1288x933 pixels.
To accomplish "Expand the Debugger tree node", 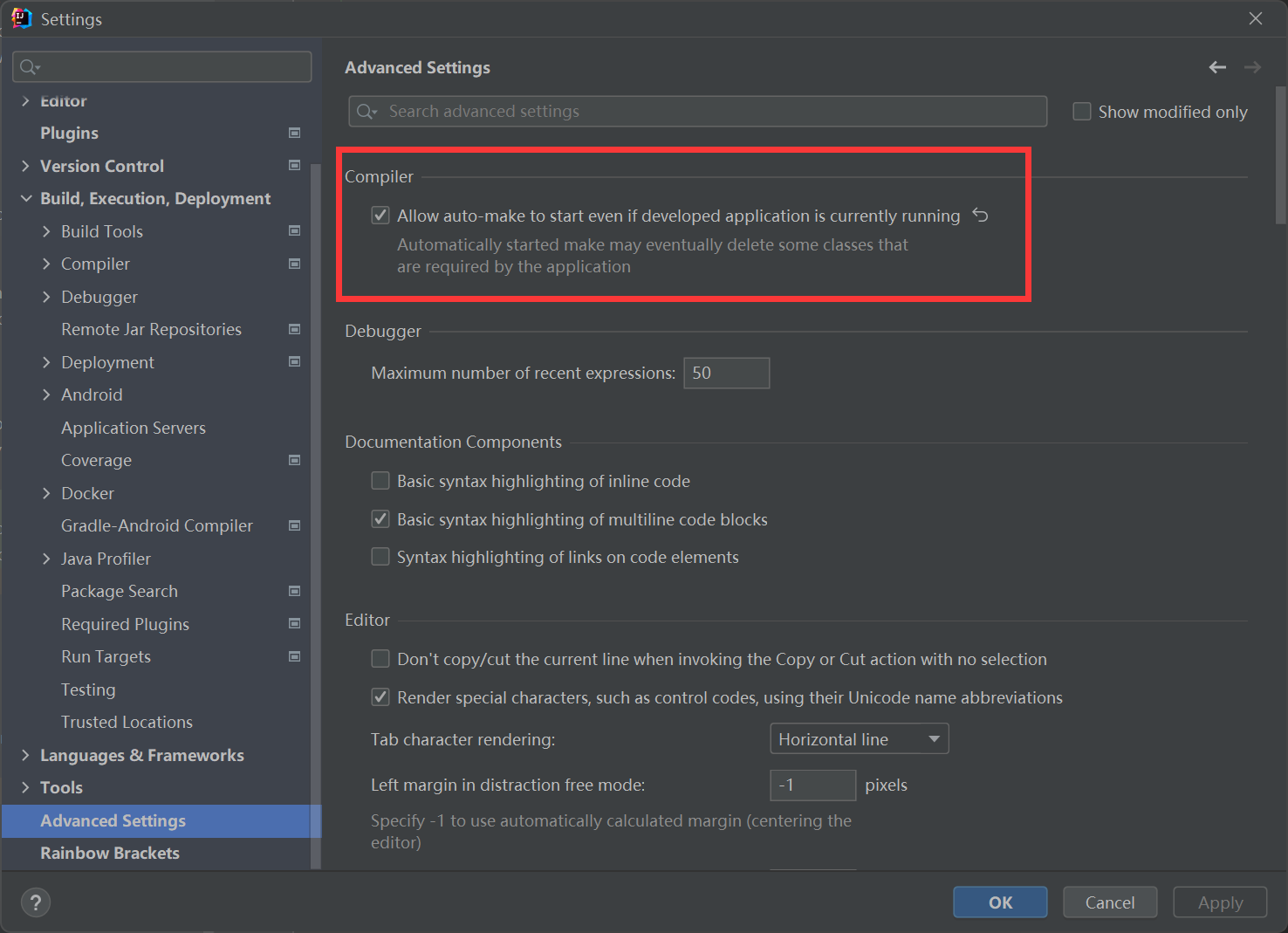I will [46, 297].
